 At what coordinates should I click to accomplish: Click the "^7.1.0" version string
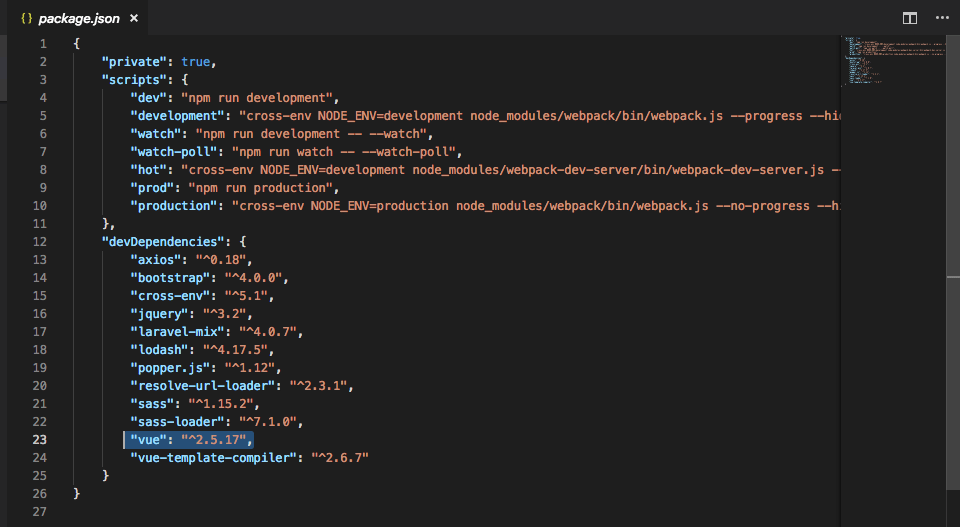[268, 422]
